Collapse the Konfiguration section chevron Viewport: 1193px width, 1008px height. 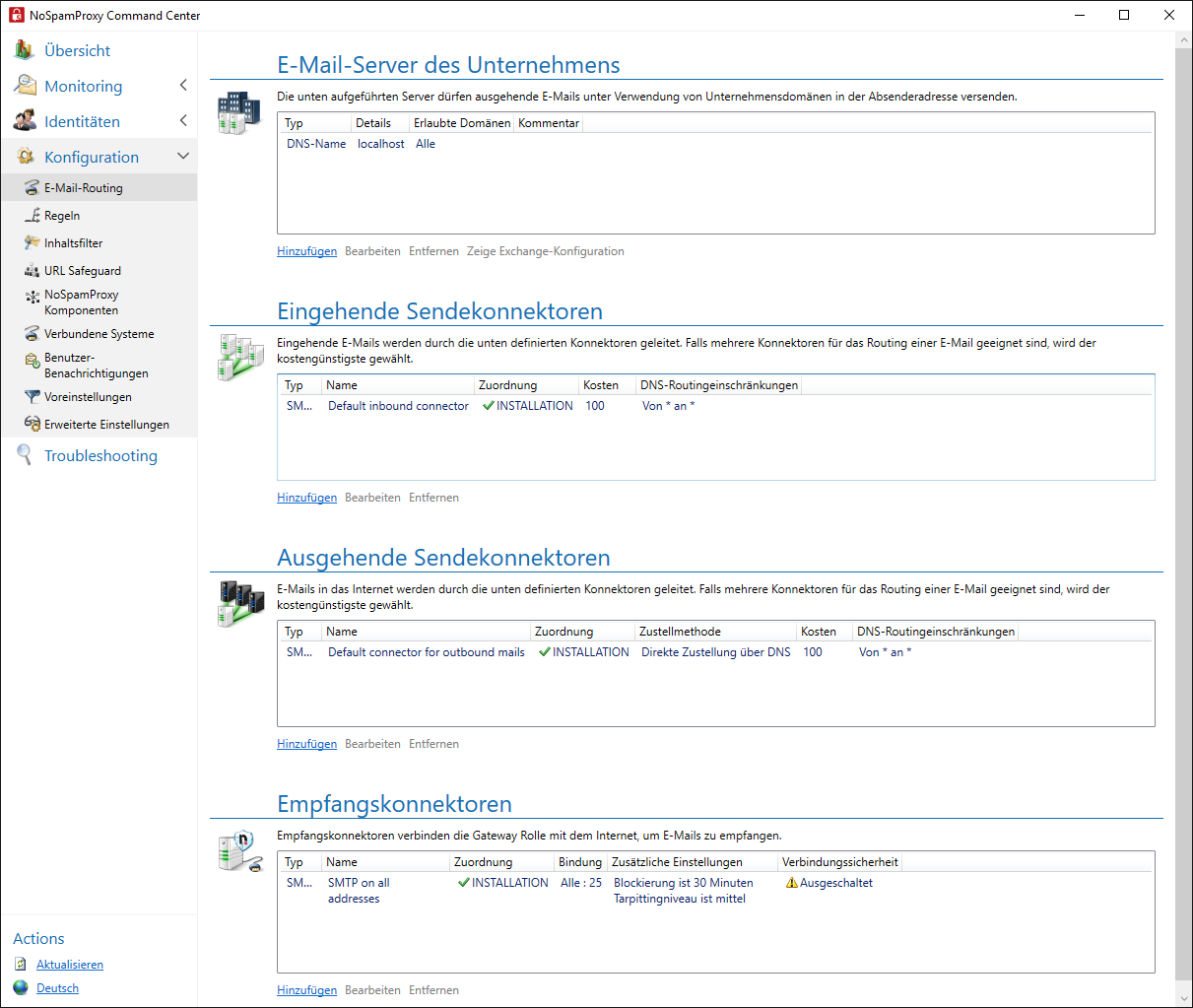183,157
